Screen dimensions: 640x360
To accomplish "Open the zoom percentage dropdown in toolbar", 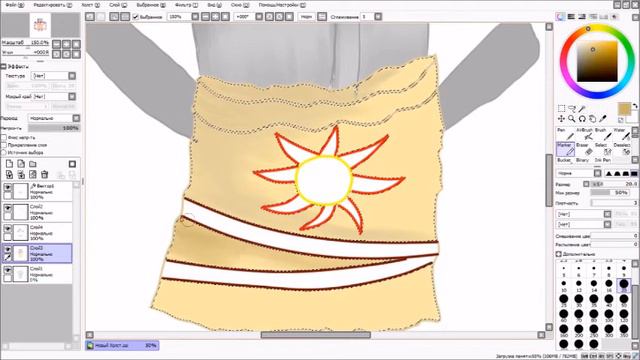I will point(195,17).
